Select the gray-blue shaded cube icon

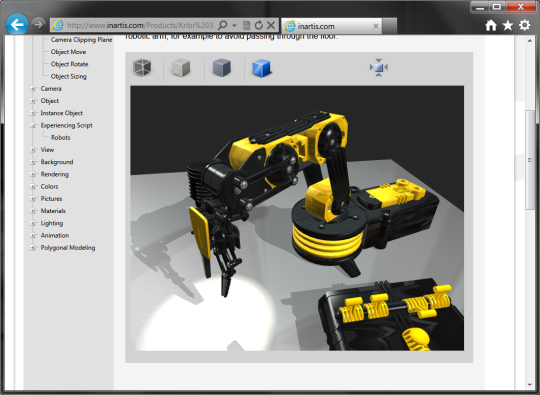coord(221,67)
